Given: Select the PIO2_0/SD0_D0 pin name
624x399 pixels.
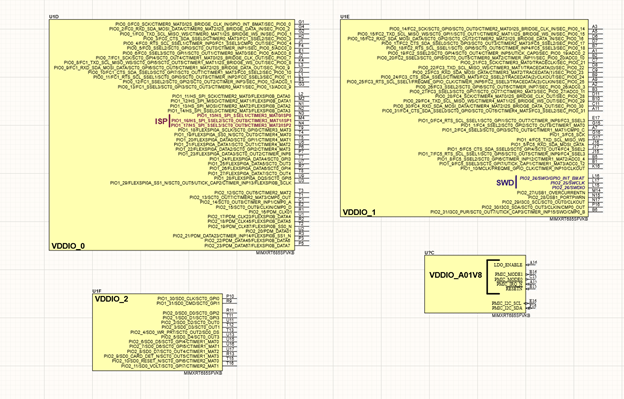Looking at the screenshot, I should tap(191, 313).
